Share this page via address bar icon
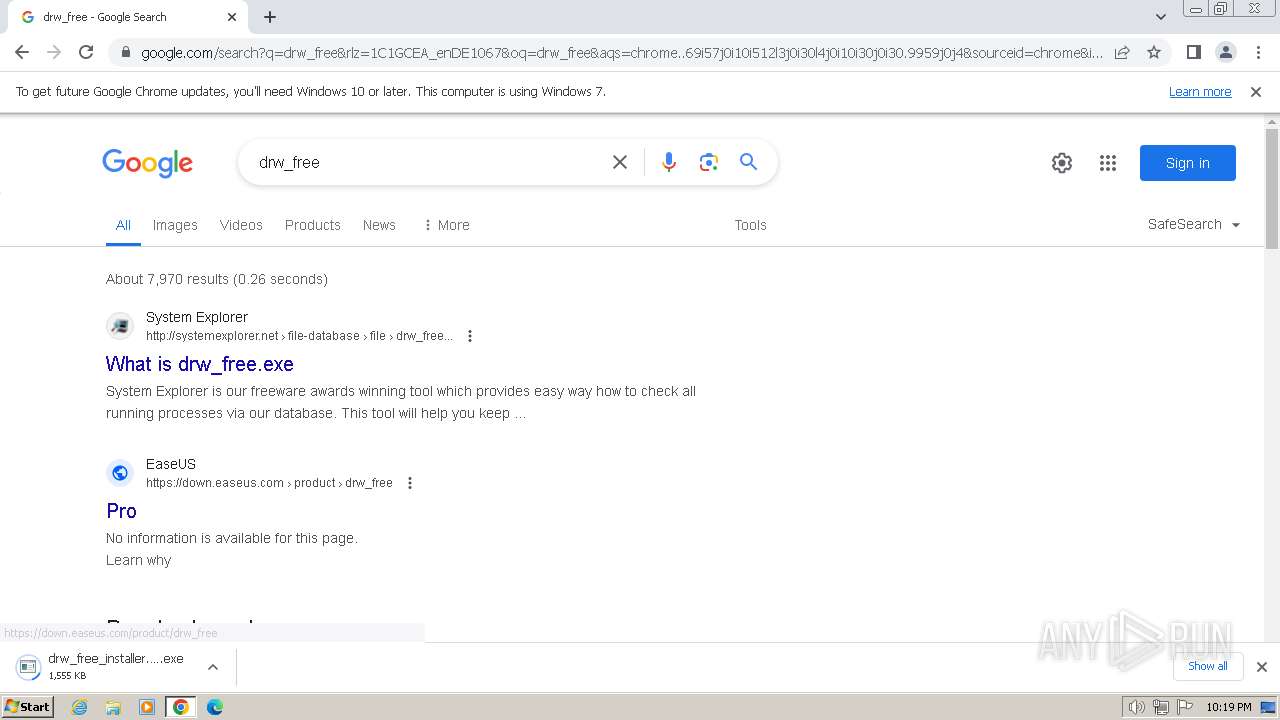 [1122, 52]
